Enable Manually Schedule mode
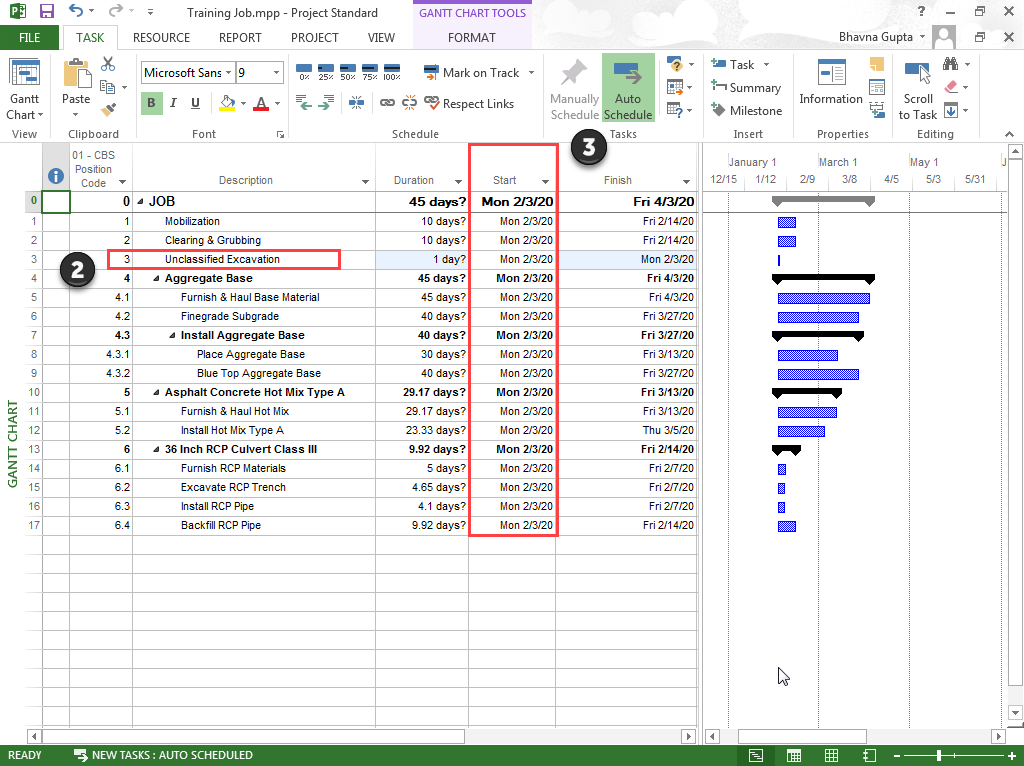The height and width of the screenshot is (766, 1024). point(573,90)
